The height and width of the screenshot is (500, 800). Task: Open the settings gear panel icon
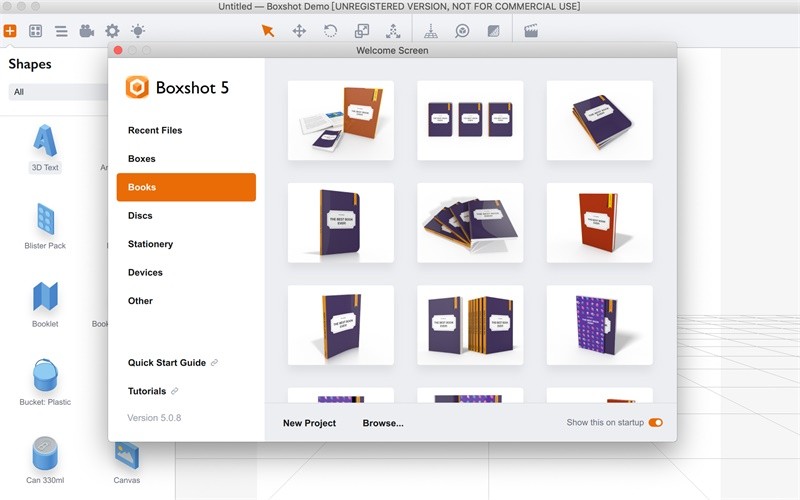click(x=112, y=31)
